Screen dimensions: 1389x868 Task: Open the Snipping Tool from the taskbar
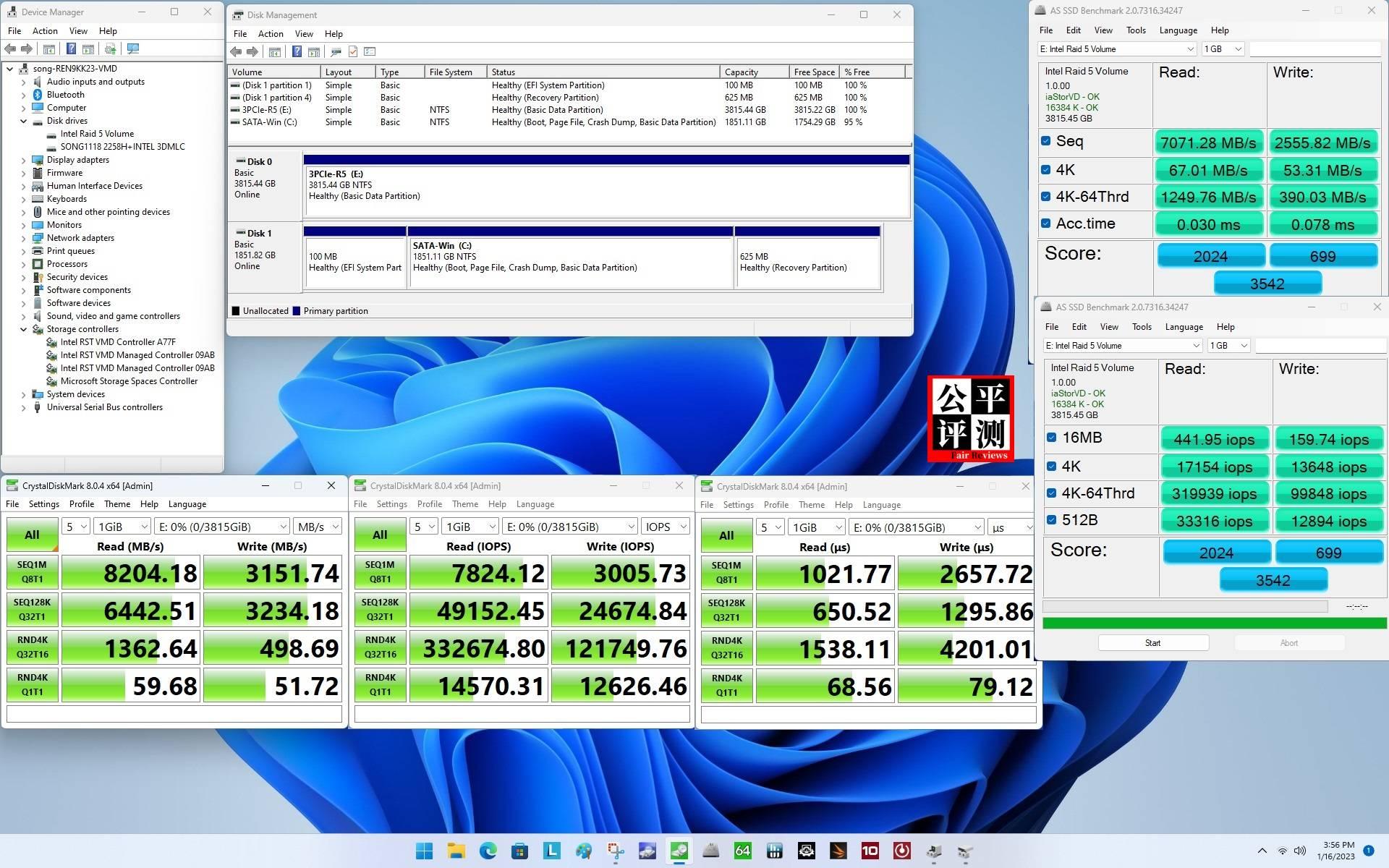[x=616, y=851]
